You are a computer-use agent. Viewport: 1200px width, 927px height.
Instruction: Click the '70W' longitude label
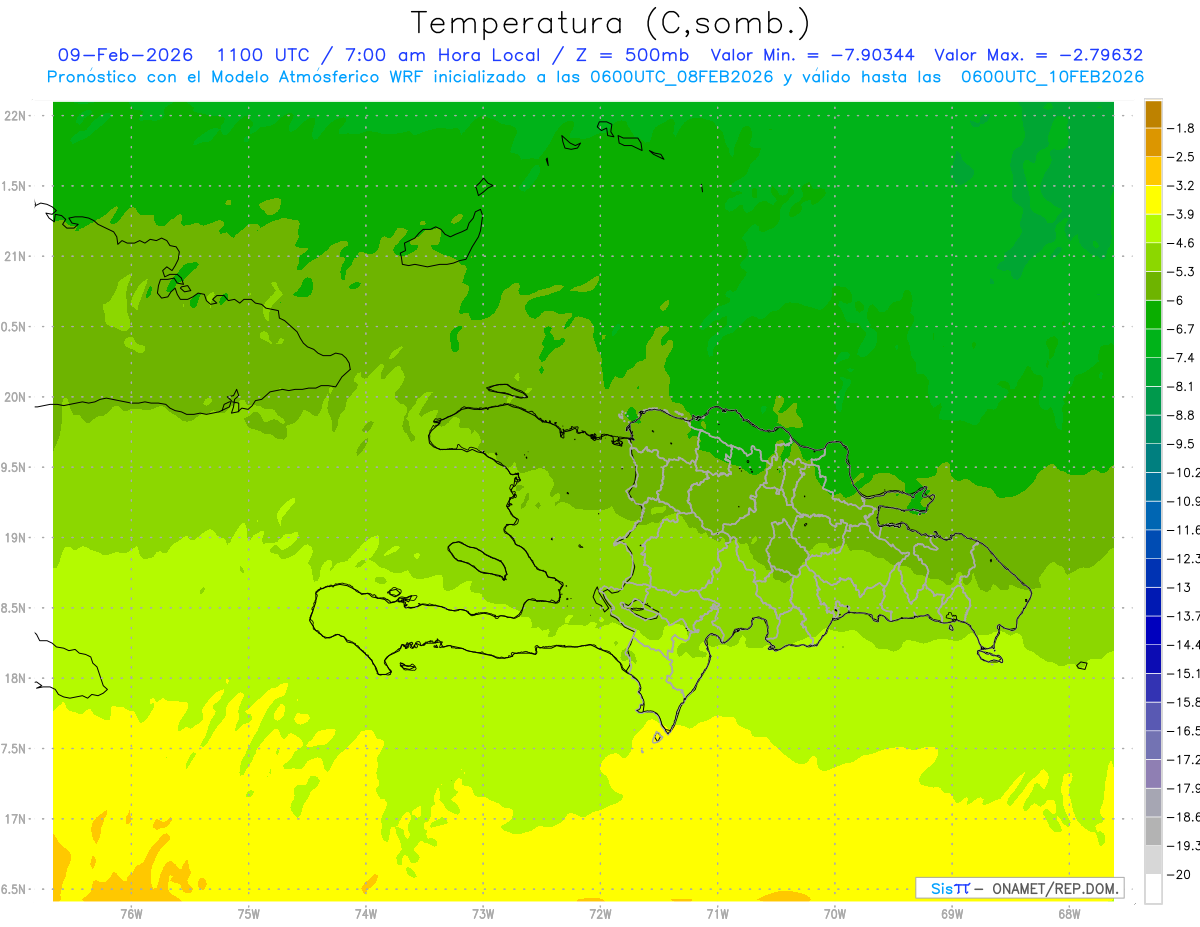pos(834,914)
